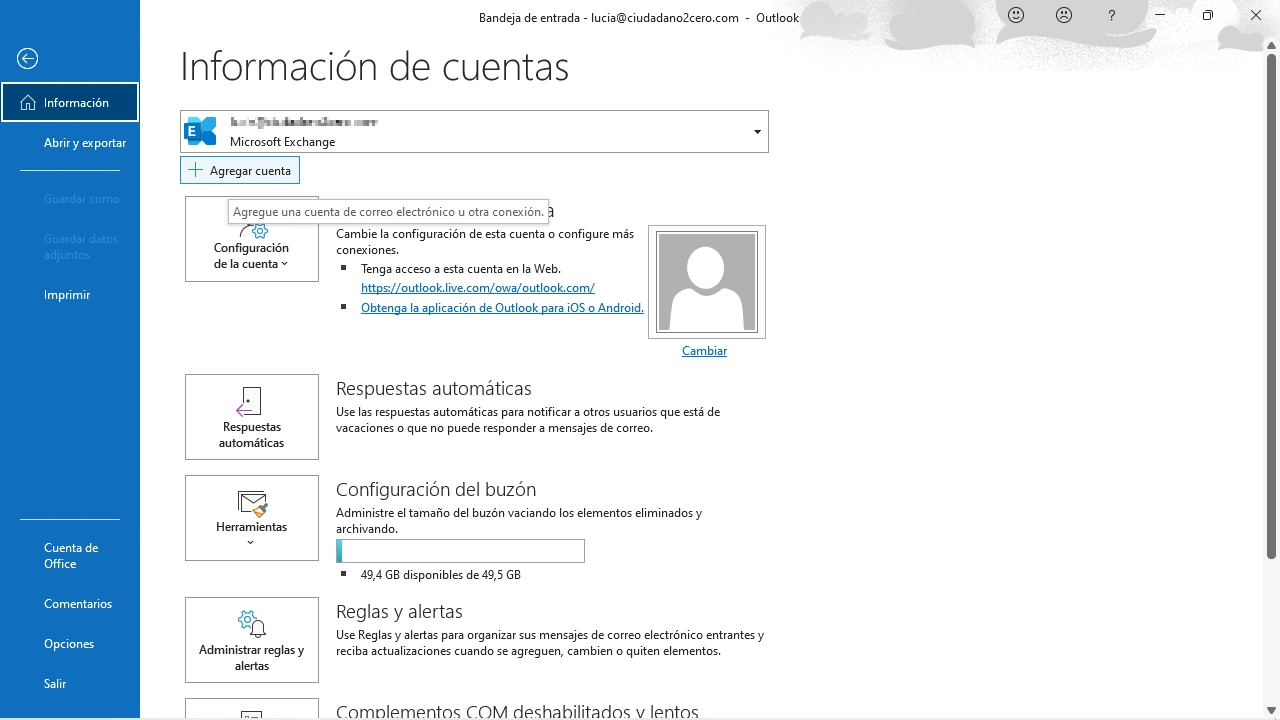Image resolution: width=1280 pixels, height=720 pixels.
Task: Click the Respuestas automáticas heading text
Action: 434,388
